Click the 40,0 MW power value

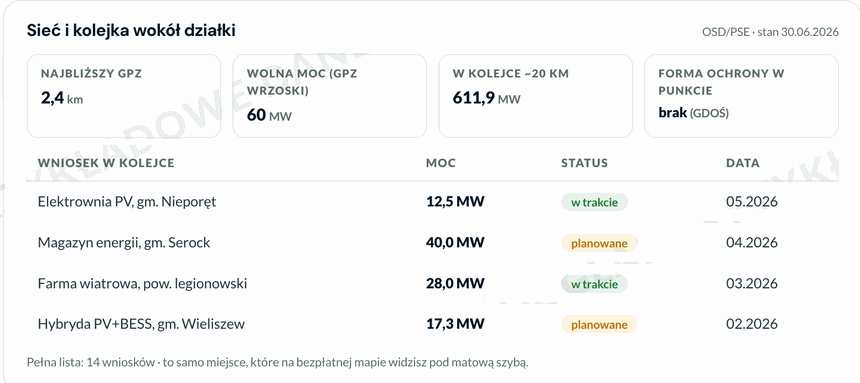455,243
